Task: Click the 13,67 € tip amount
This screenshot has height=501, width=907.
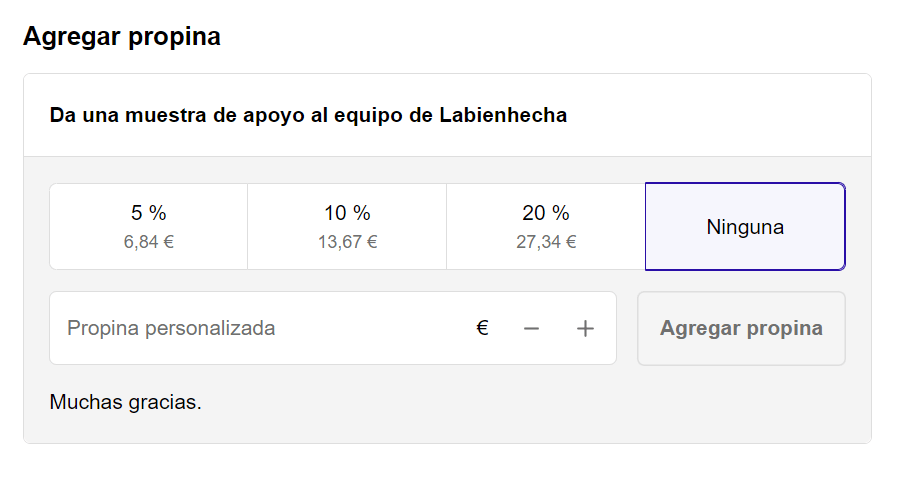Action: pyautogui.click(x=347, y=242)
